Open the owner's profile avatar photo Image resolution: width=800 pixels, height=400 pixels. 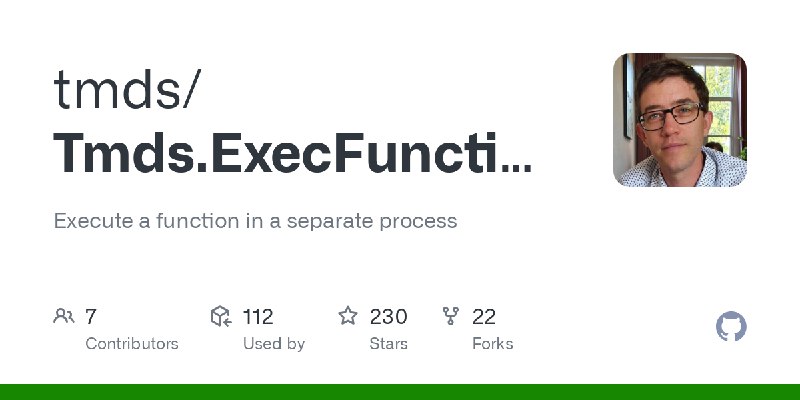pos(680,120)
